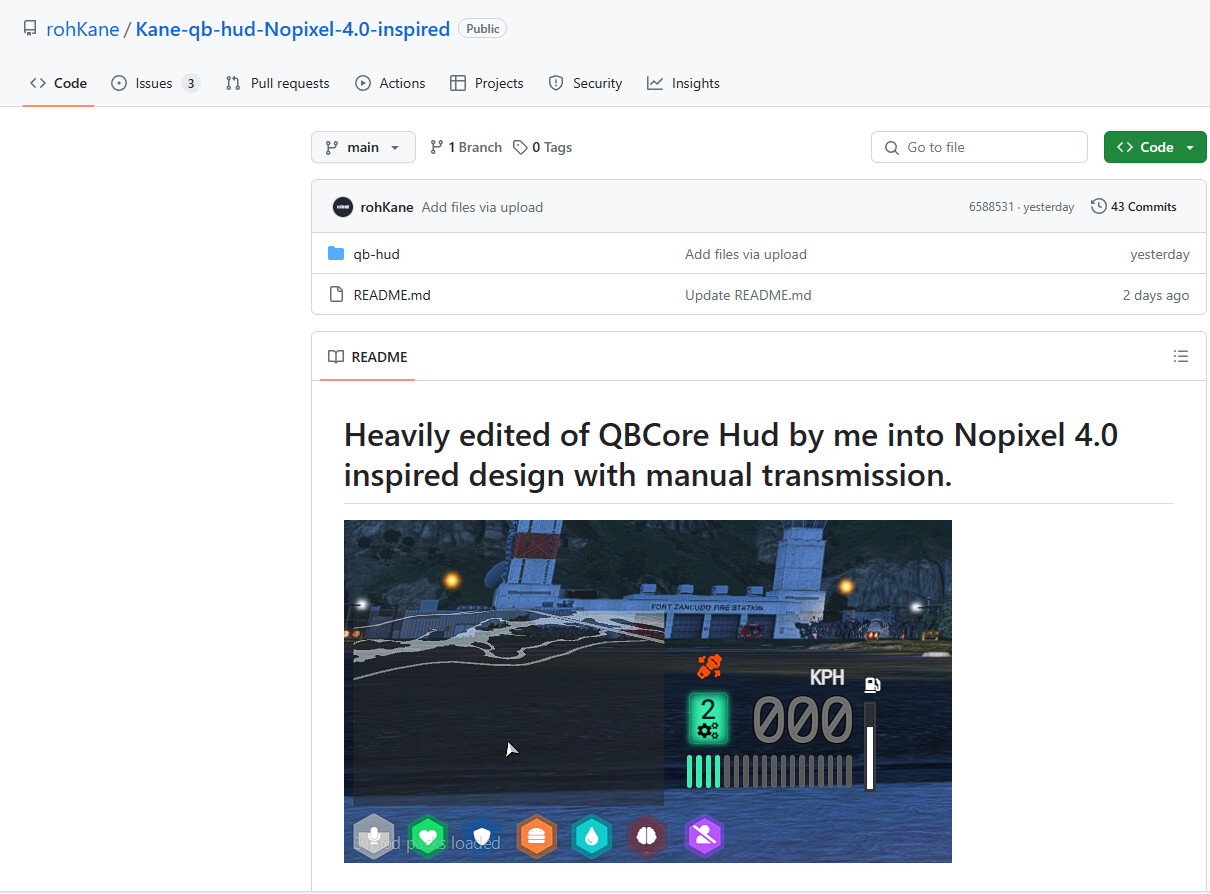The image size is (1210, 894).
Task: Click the Public badge label
Action: pos(482,29)
